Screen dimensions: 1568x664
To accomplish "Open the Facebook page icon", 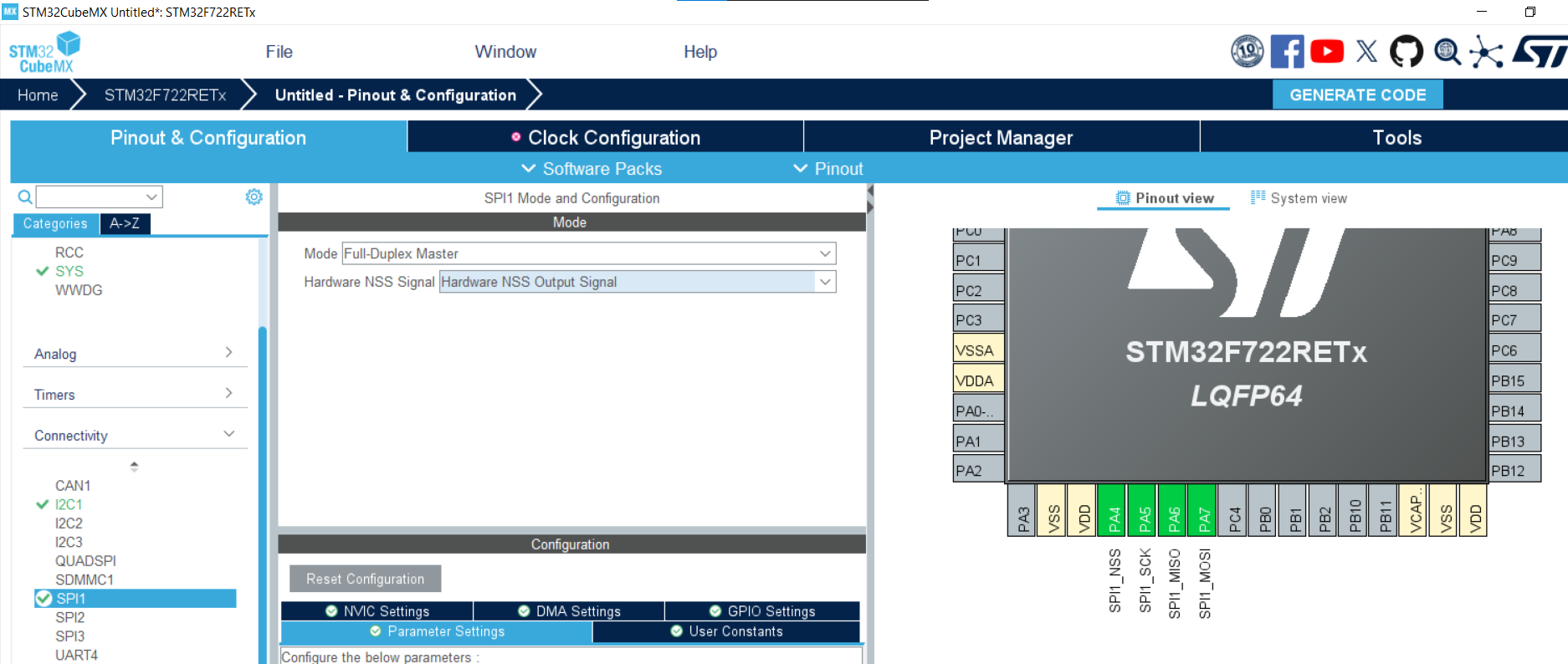I will (x=1287, y=51).
